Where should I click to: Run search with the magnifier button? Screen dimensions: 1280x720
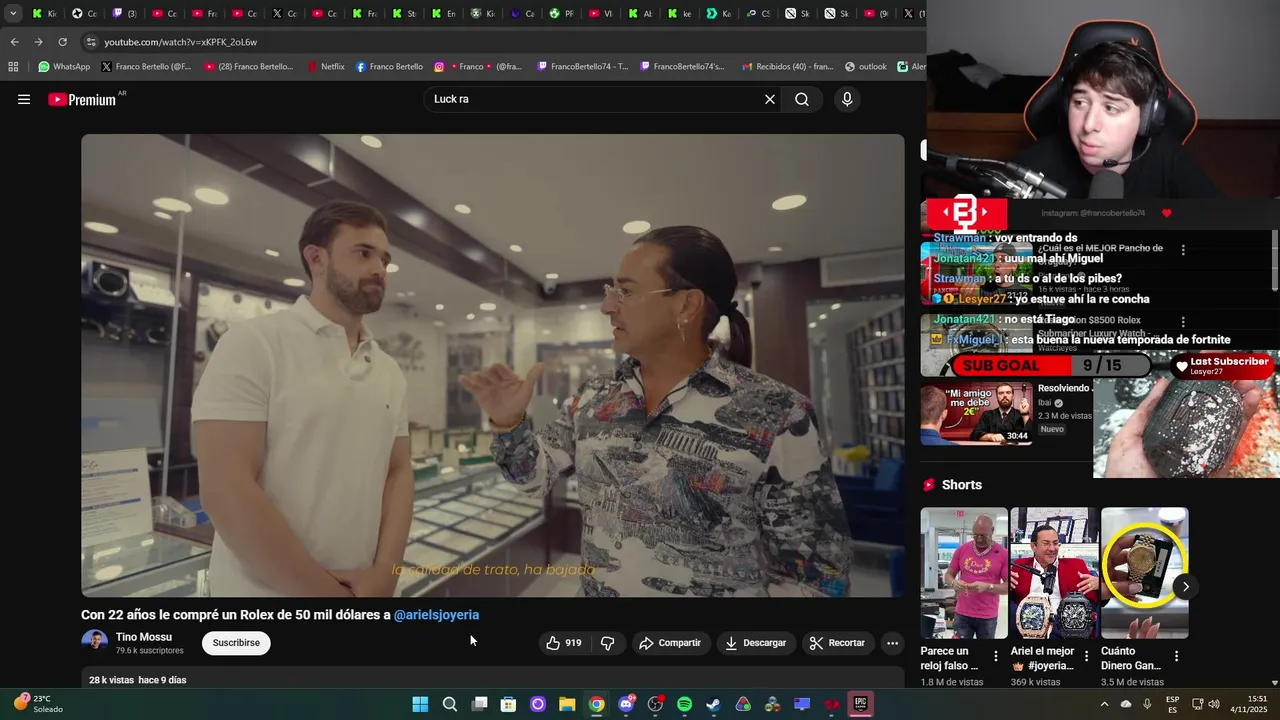click(802, 99)
